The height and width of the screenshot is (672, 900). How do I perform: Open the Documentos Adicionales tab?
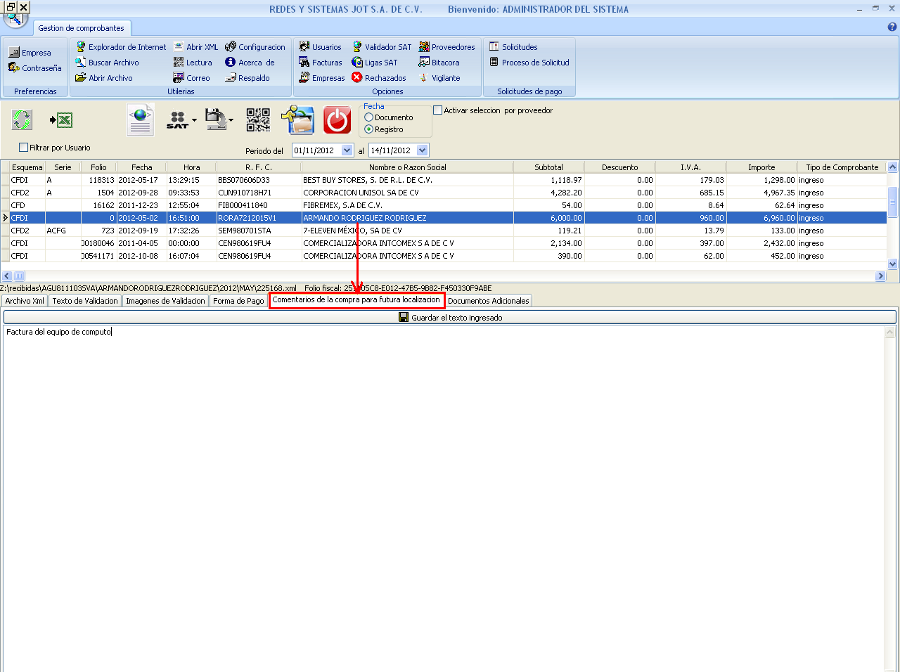[488, 300]
